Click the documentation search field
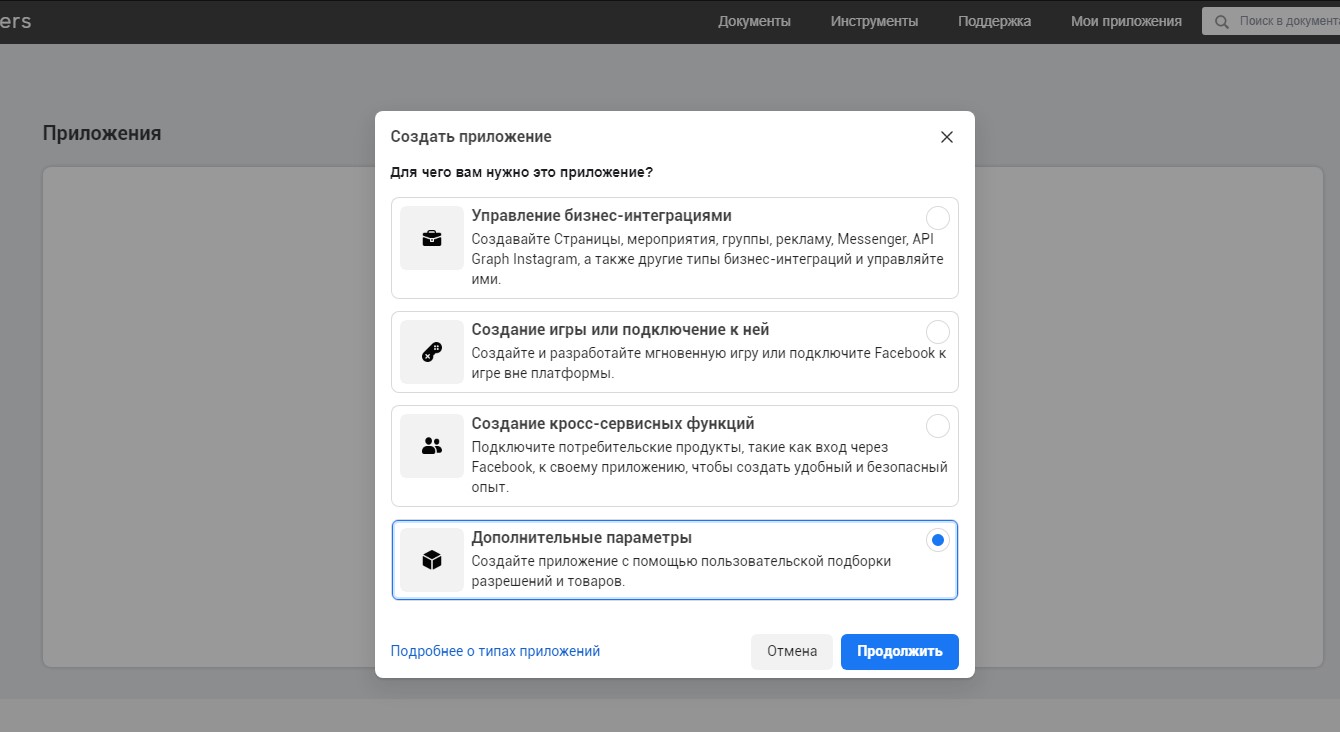The image size is (1340, 732). 1271,21
